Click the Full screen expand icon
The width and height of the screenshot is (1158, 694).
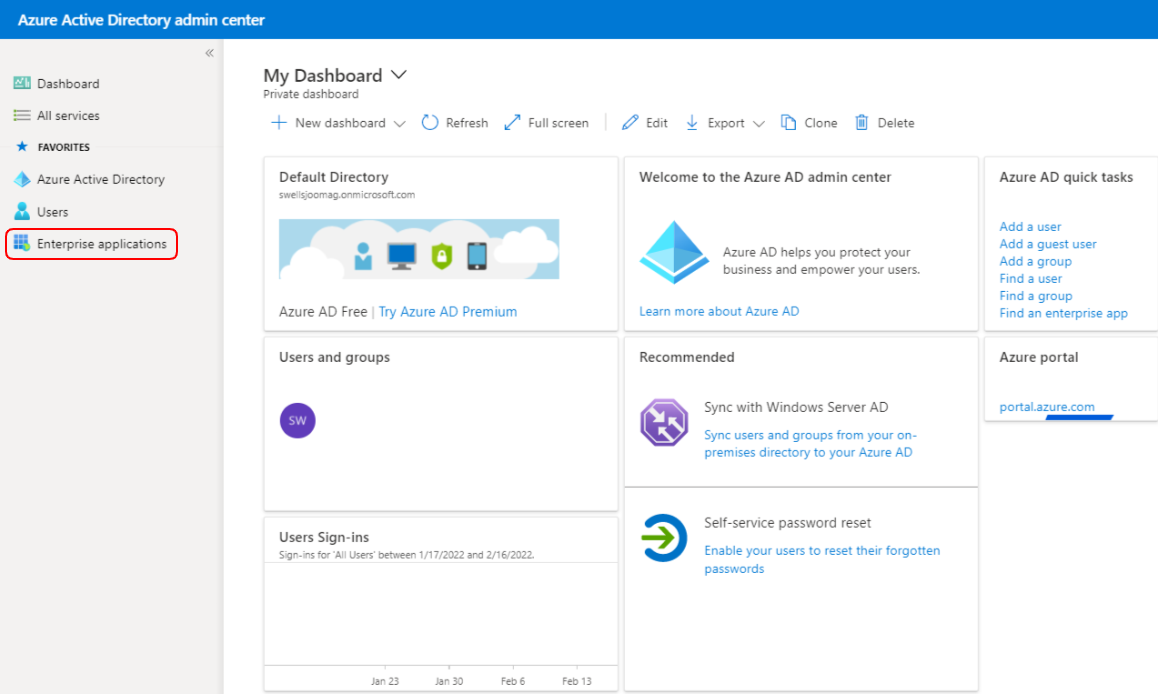512,123
